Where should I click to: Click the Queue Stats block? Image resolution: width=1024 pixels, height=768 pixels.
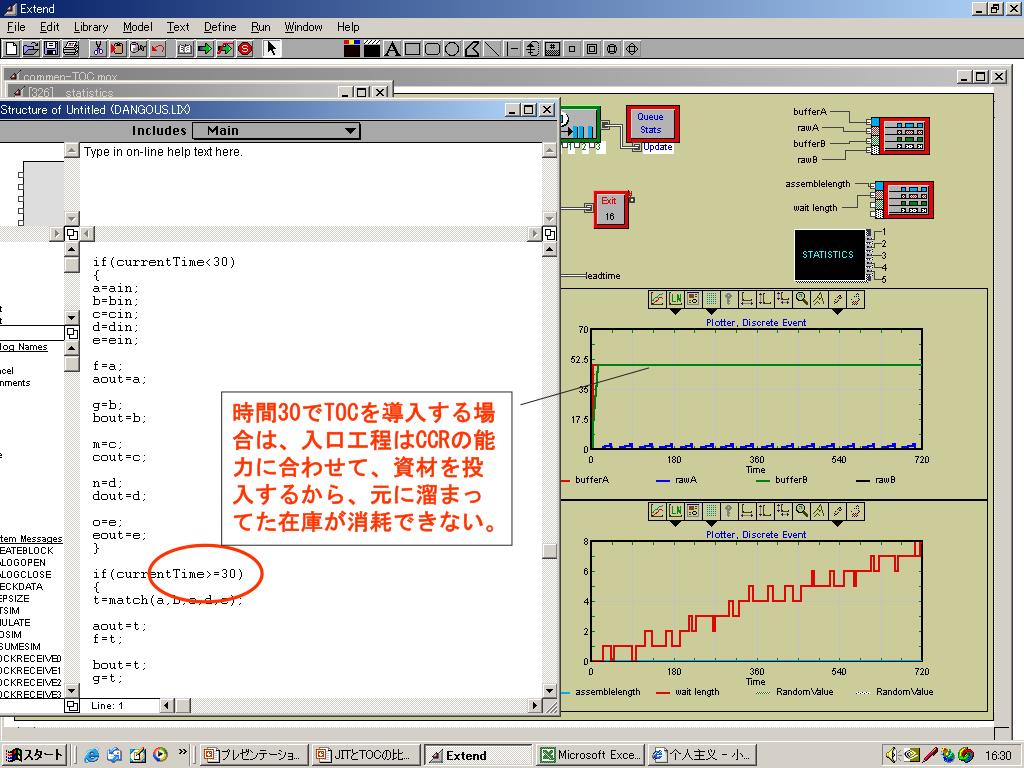pyautogui.click(x=651, y=123)
